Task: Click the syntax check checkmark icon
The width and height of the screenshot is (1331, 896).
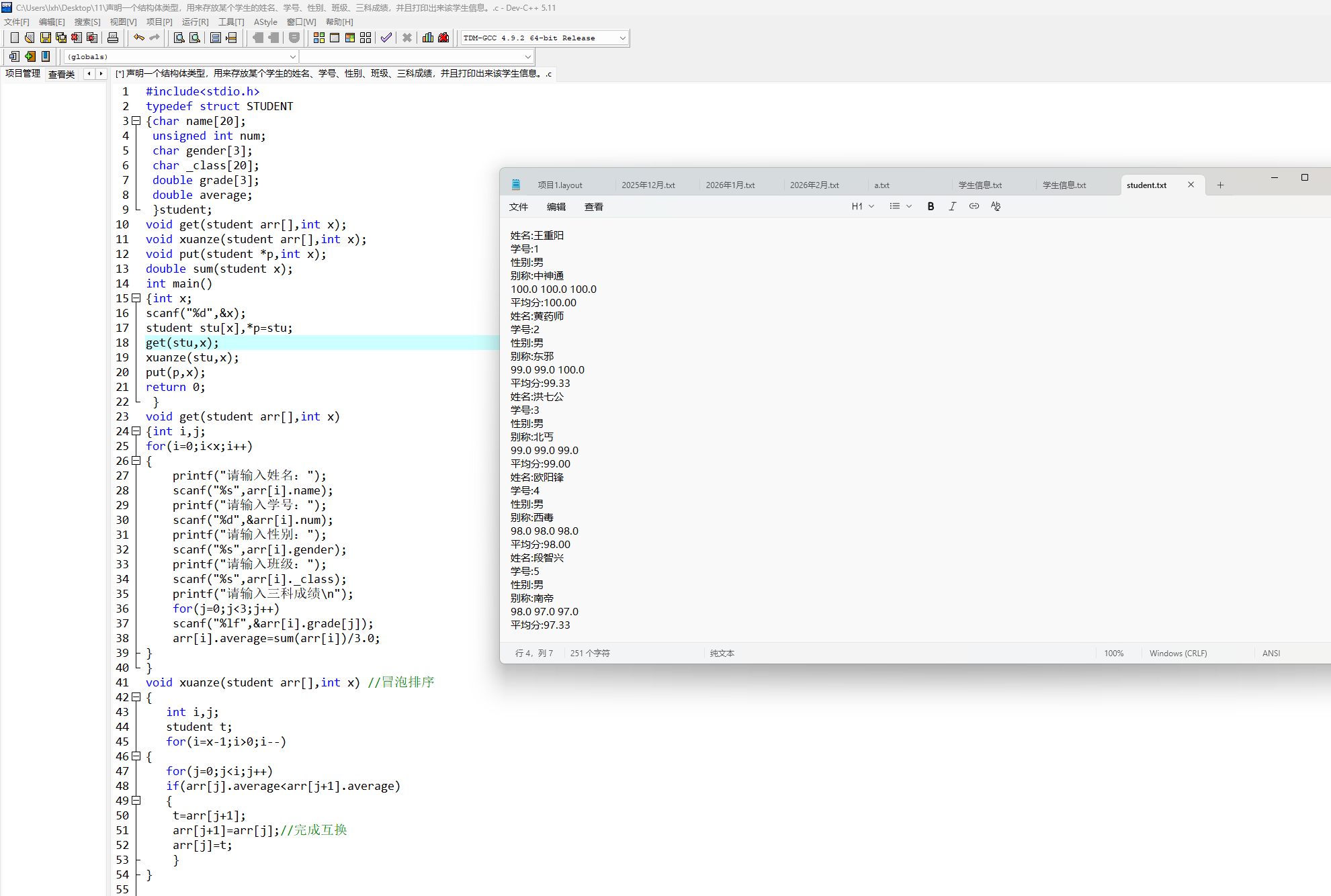Action: pos(386,38)
